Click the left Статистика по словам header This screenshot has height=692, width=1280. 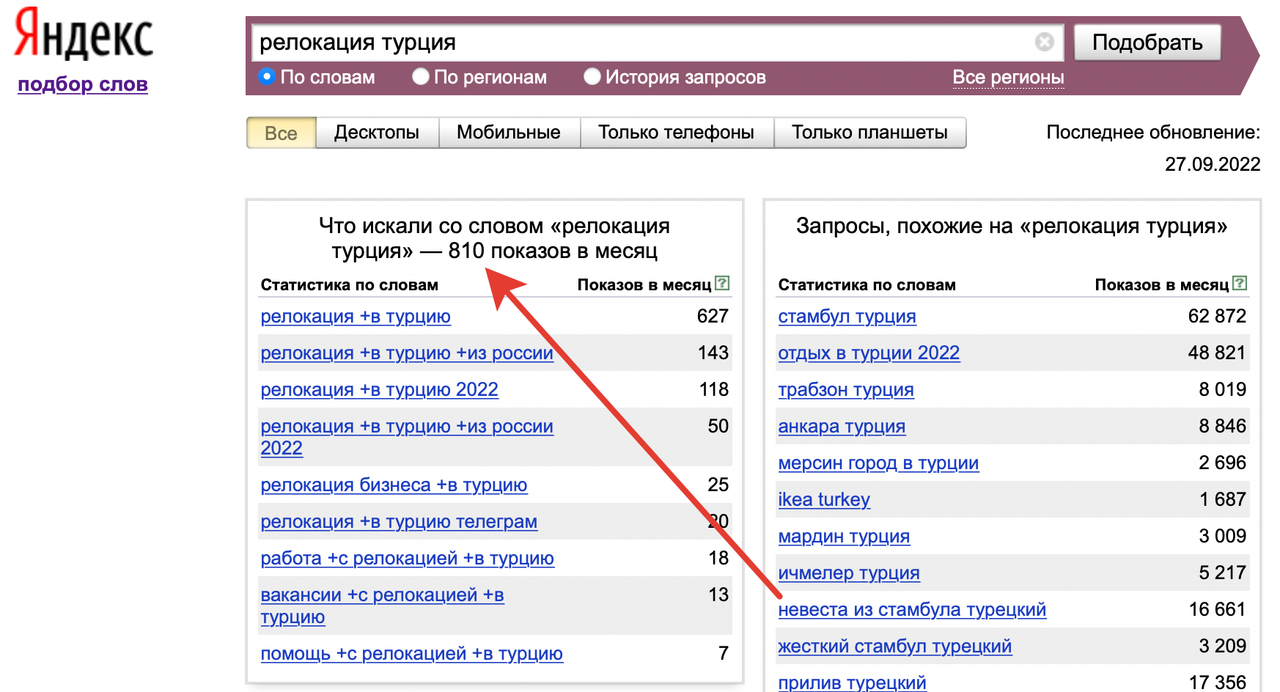click(349, 285)
